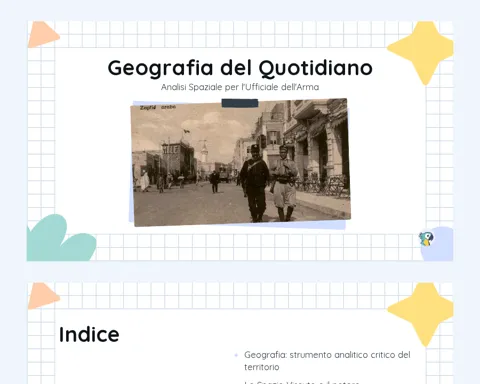Open the vintage street postcard photo
Image resolution: width=480 pixels, height=384 pixels.
pos(240,162)
